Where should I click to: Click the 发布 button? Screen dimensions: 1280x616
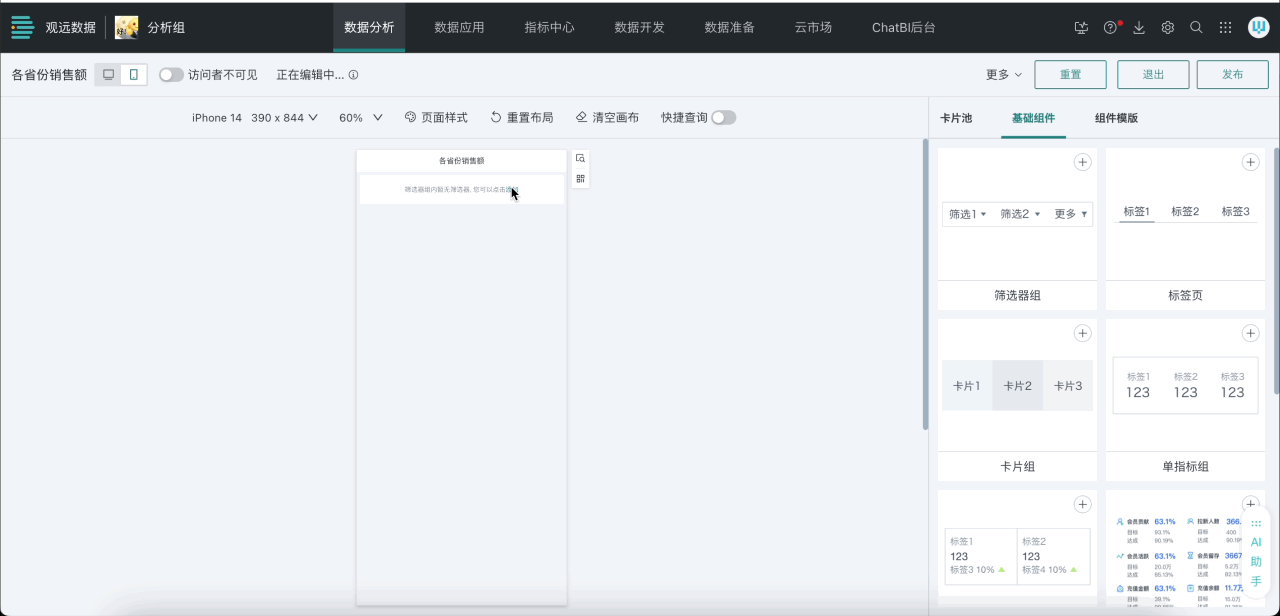(x=1232, y=75)
